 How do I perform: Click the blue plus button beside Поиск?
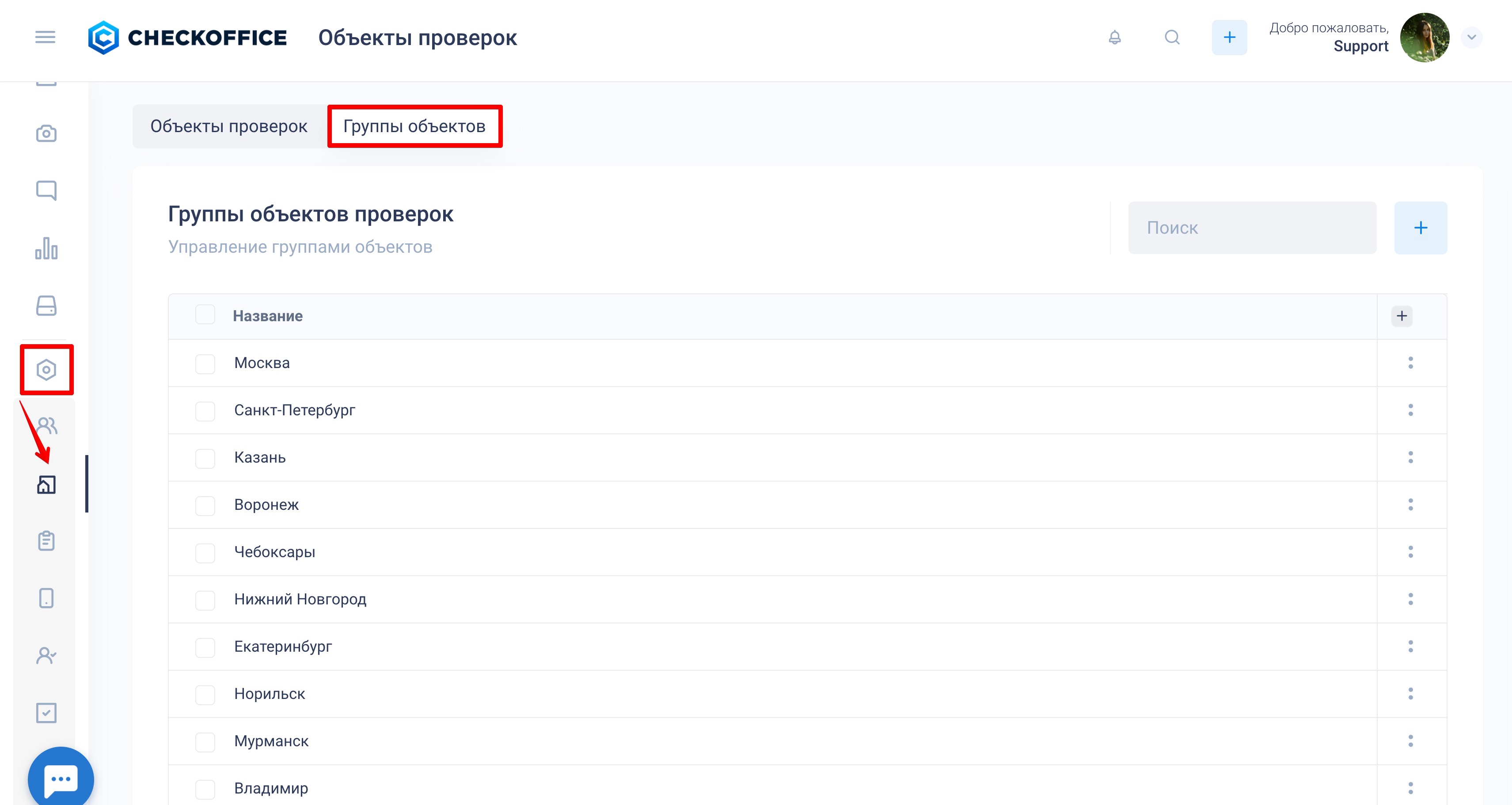(1421, 228)
